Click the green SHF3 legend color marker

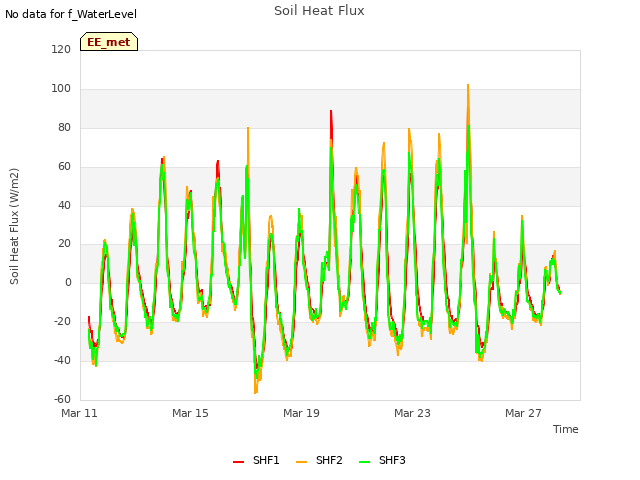coord(364,462)
